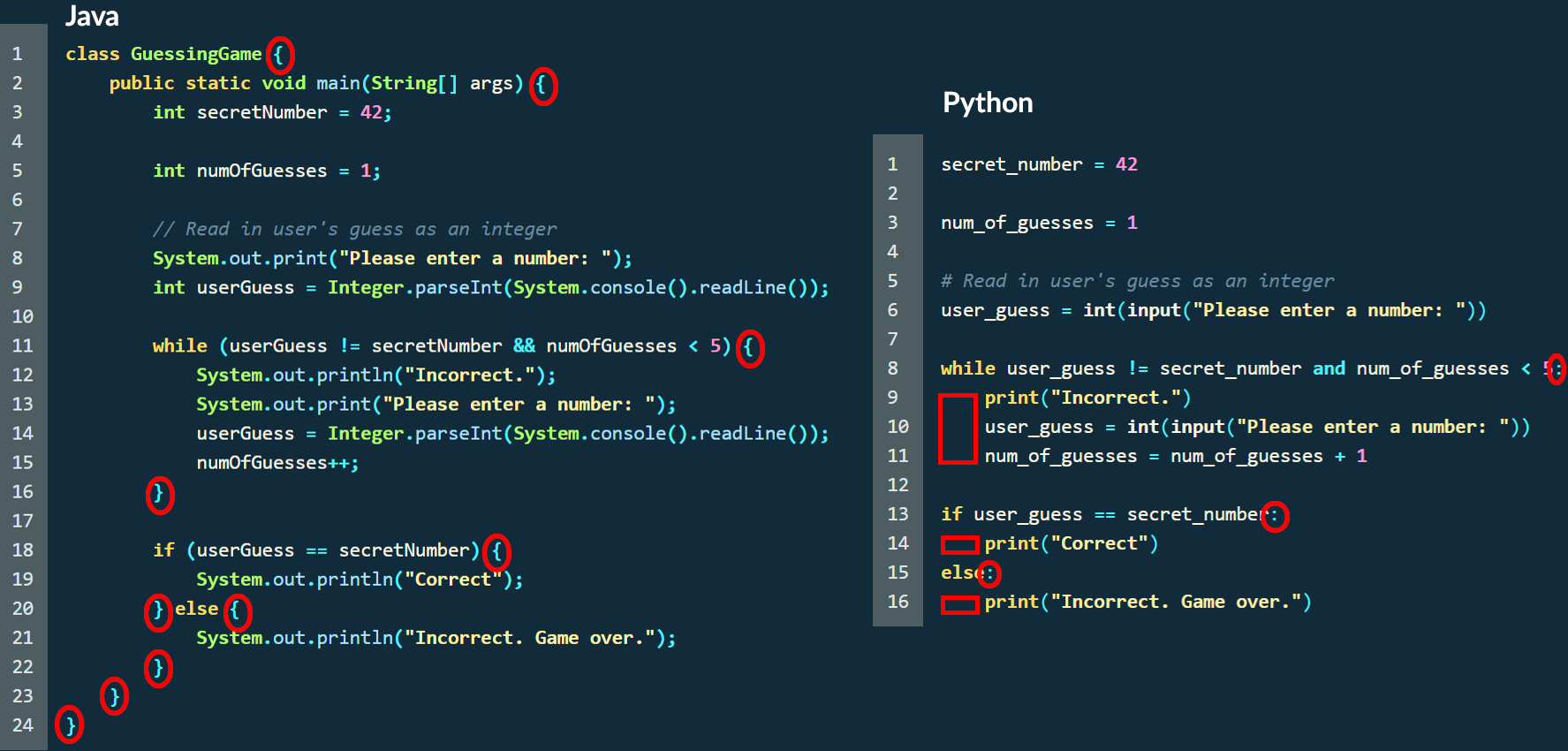Click the circled closing brace on Java line 16
Screen dimensions: 1568x751
(x=159, y=494)
